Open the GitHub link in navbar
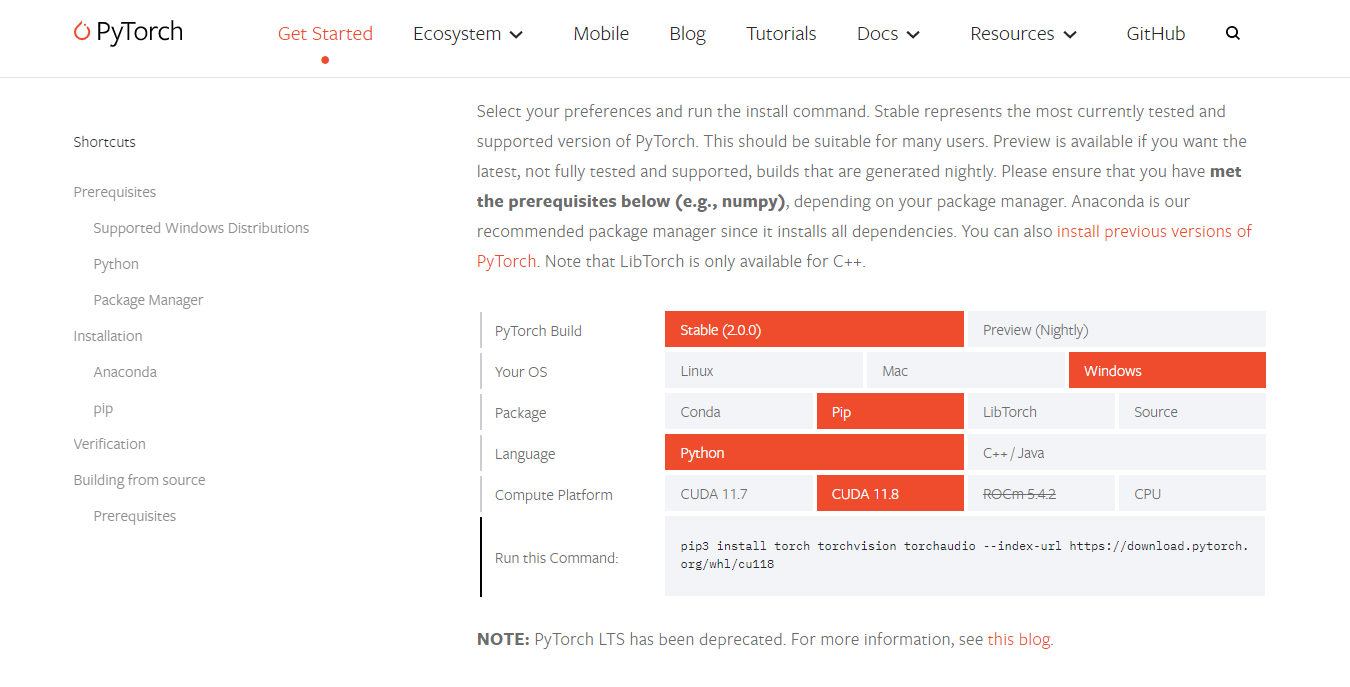 [1155, 33]
